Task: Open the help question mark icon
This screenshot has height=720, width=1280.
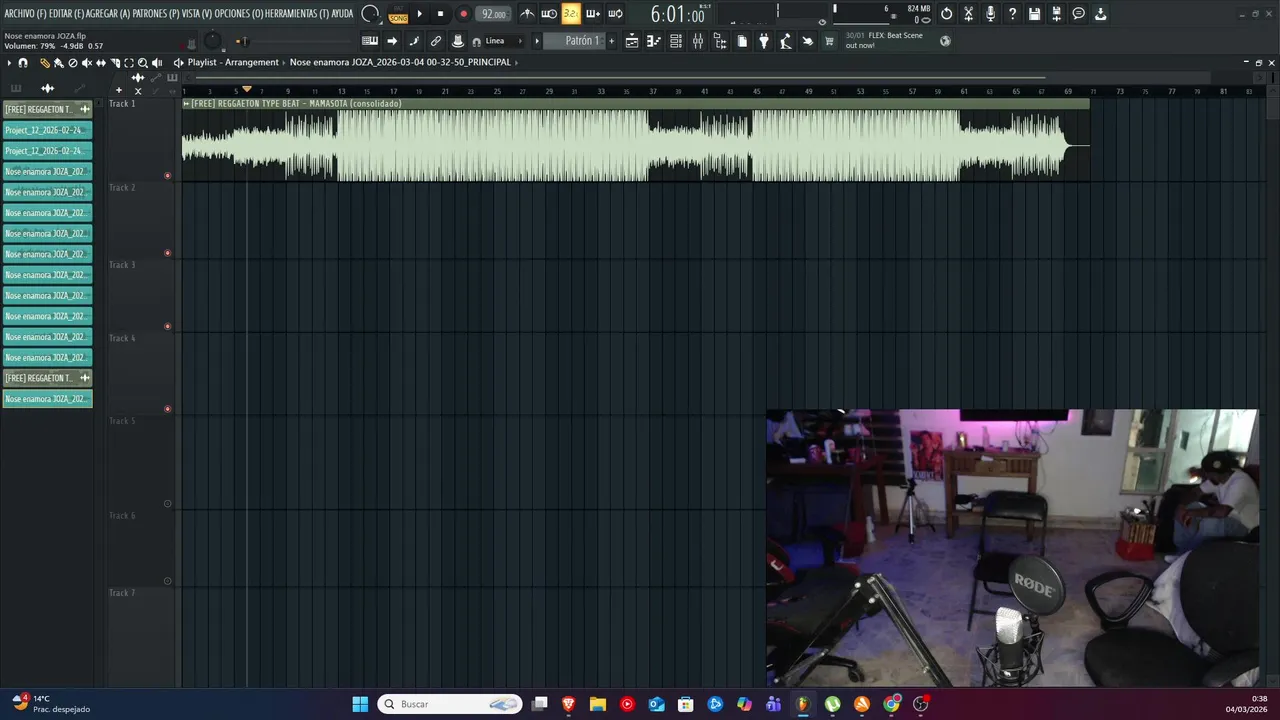Action: pos(1012,14)
